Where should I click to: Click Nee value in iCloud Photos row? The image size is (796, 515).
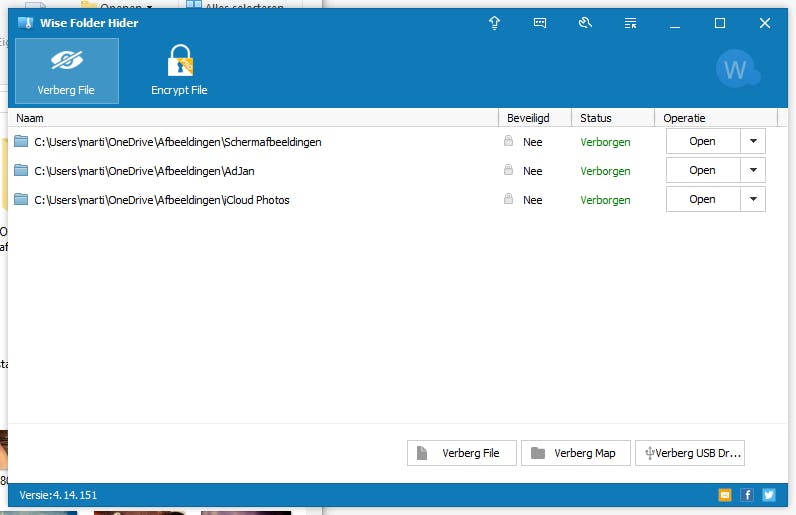coord(533,200)
